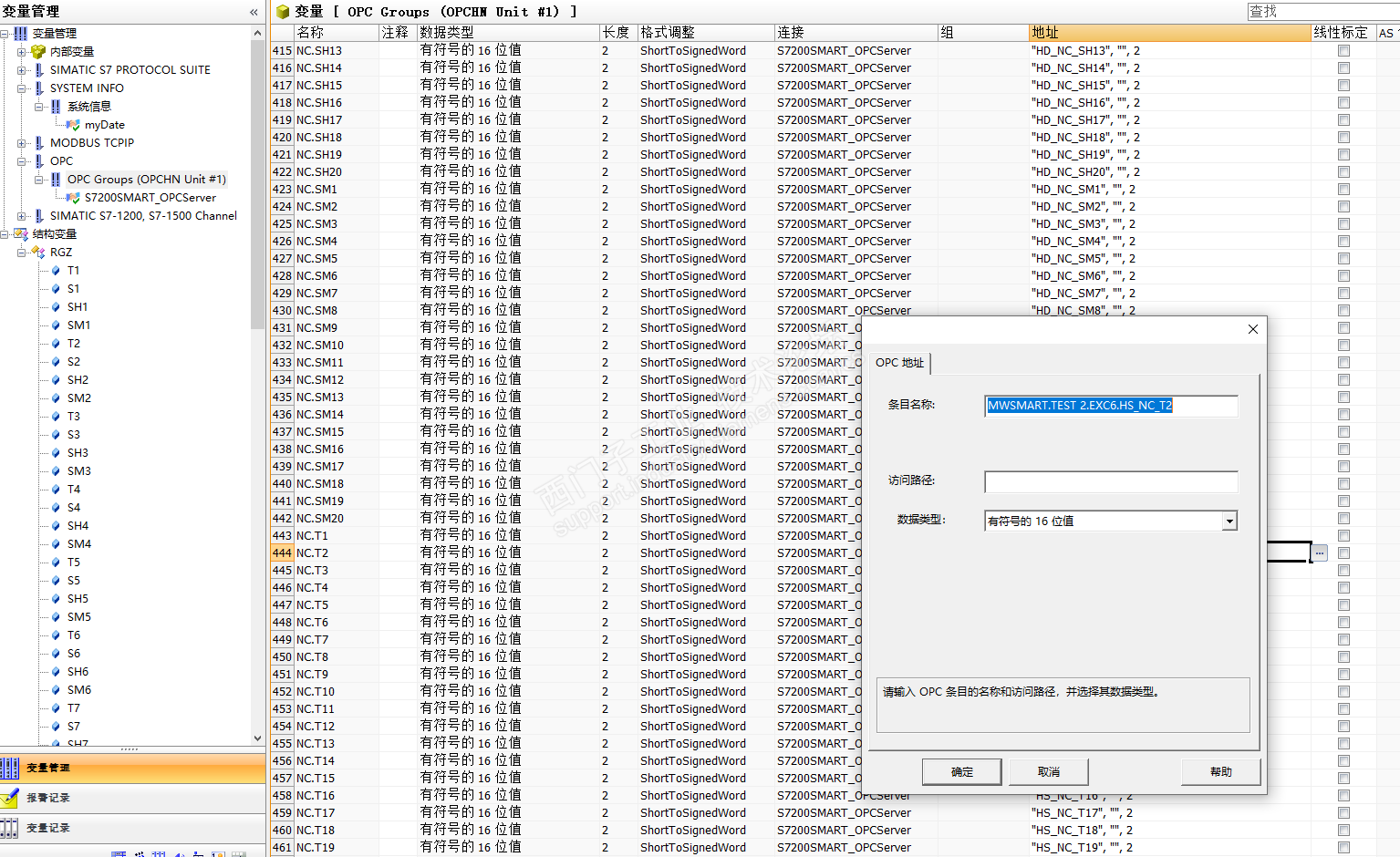
Task: Expand the 内部变量 tree node
Action: [x=21, y=51]
